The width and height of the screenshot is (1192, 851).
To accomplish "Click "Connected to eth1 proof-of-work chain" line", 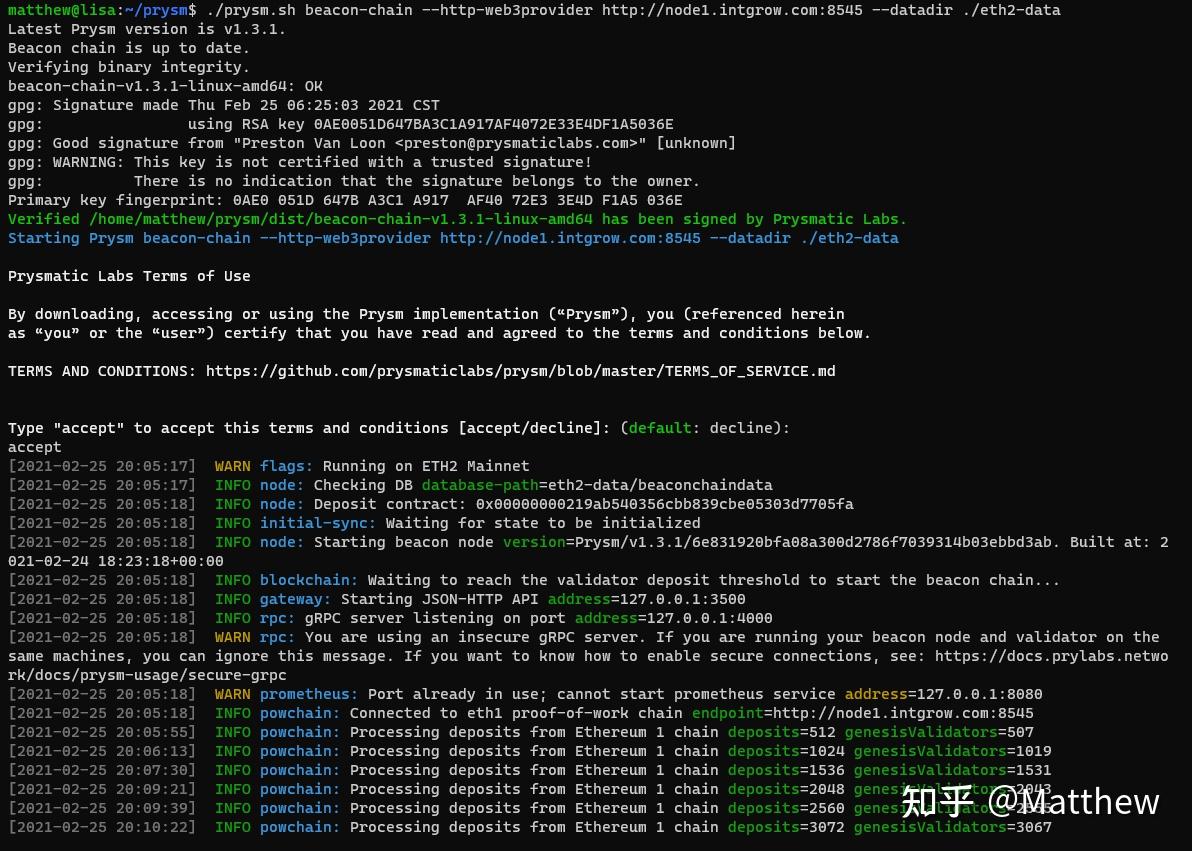I will 521,713.
